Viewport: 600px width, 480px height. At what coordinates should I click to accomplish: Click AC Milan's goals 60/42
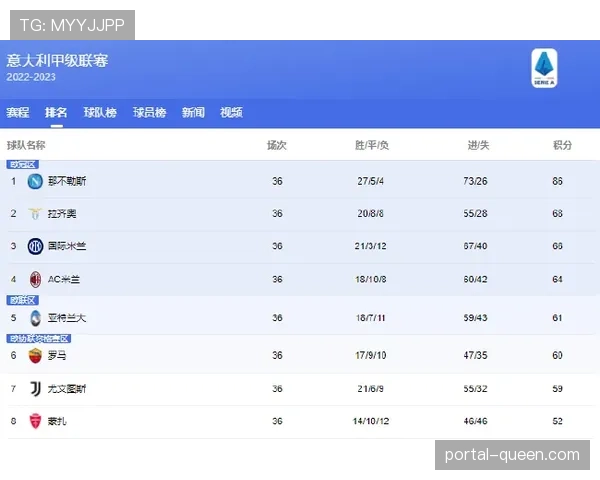point(475,279)
